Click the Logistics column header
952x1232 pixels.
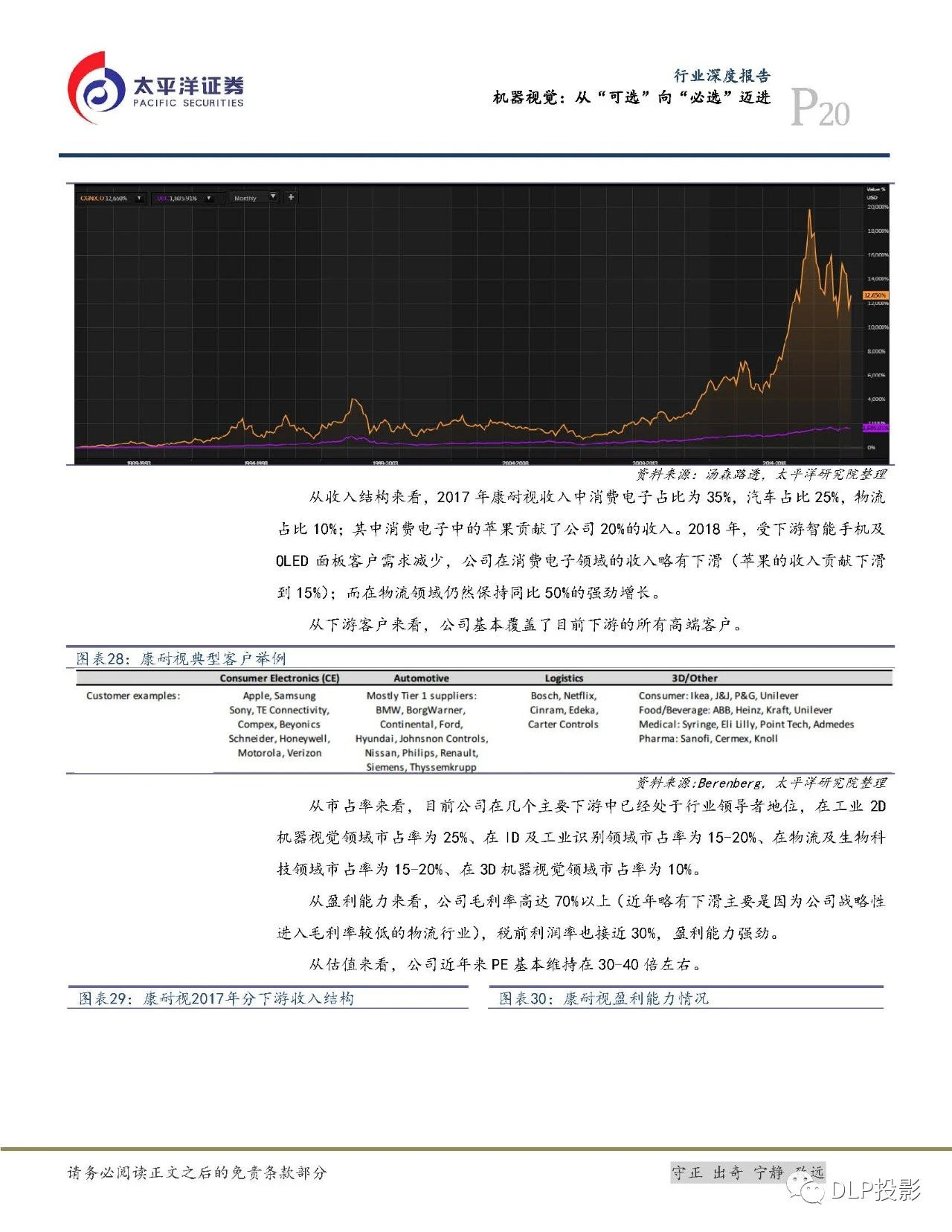564,678
